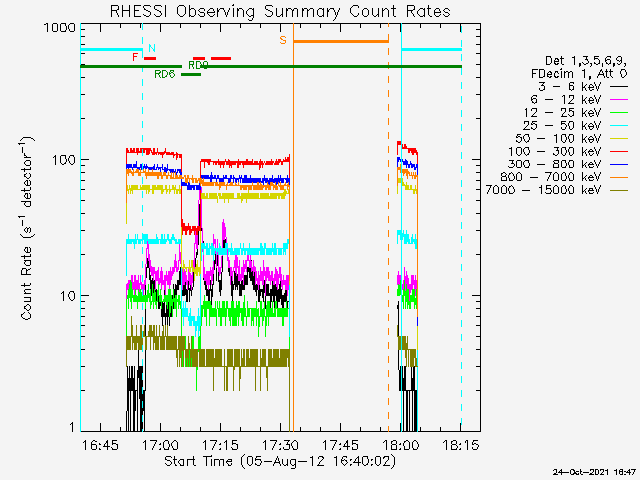Click the x-axis tick label '18:15'
This screenshot has width=640, height=480.
tap(461, 444)
